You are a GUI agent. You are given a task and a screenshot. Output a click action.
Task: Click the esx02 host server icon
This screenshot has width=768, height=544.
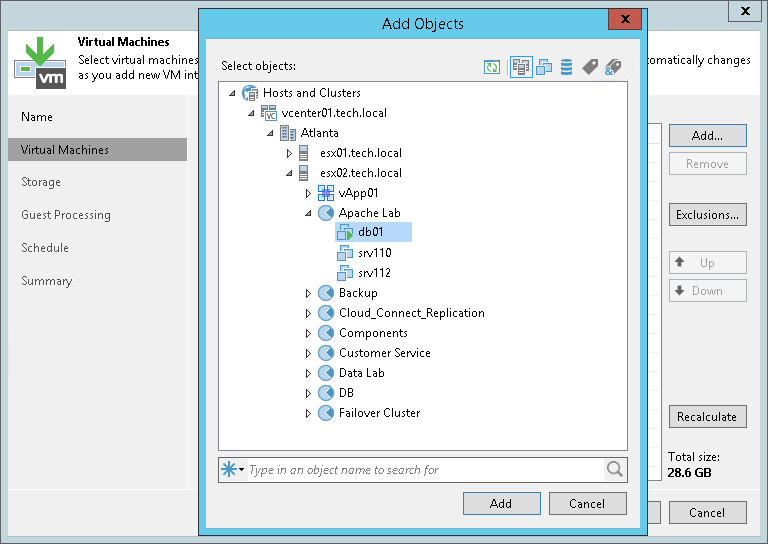[x=304, y=173]
